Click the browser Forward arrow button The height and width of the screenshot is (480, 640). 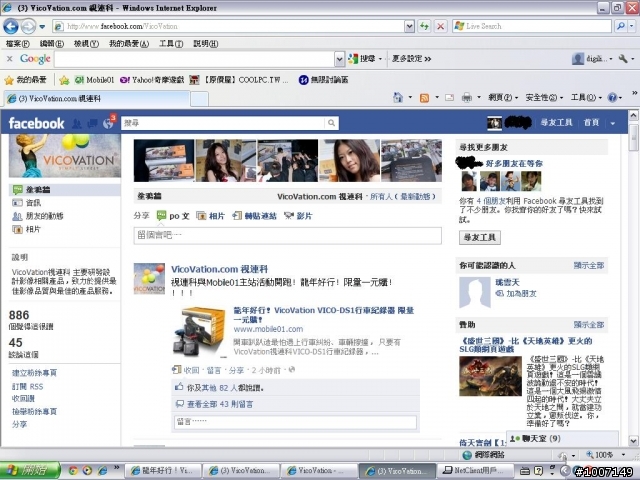(x=28, y=27)
